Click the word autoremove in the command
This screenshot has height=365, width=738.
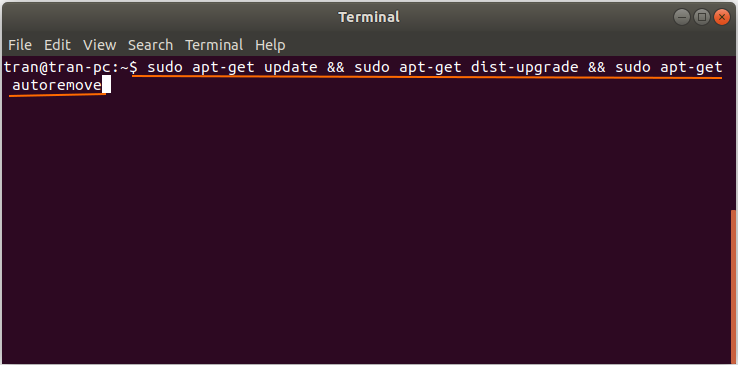[57, 86]
